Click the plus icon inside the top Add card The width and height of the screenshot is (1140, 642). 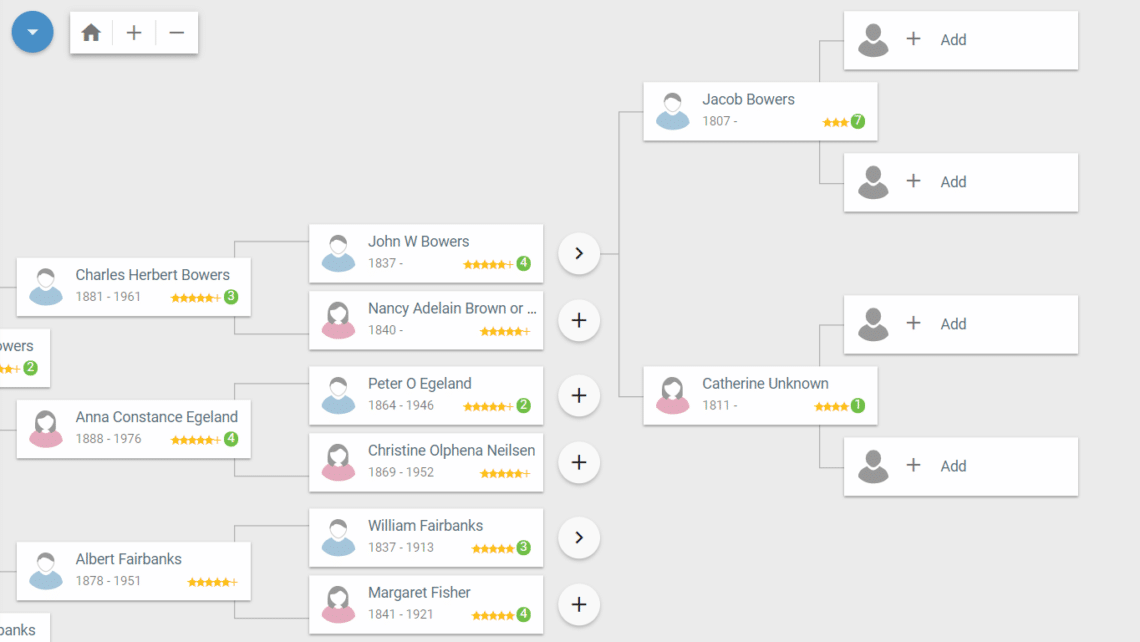(x=913, y=39)
